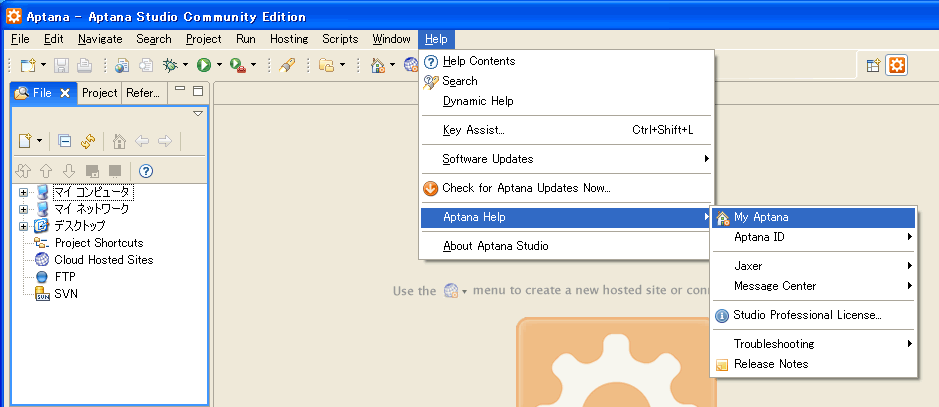Click the new file icon in main toolbar

click(27, 65)
